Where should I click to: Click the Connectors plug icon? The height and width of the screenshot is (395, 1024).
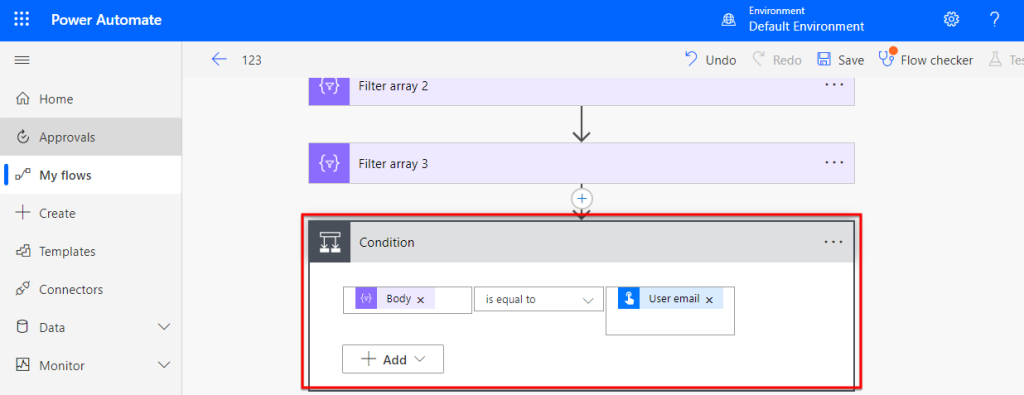23,289
